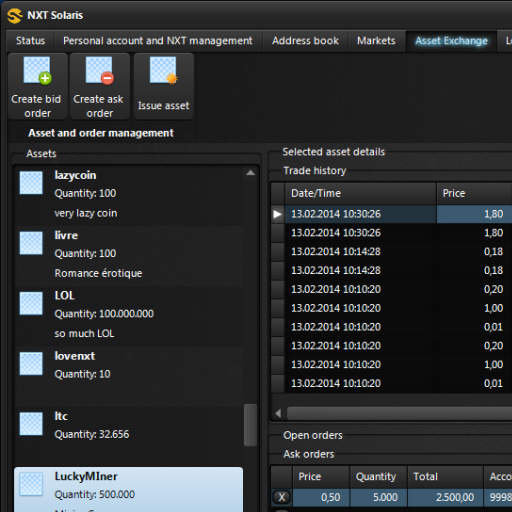Open Personal account and NXT management tab
This screenshot has width=512, height=512.
(158, 41)
